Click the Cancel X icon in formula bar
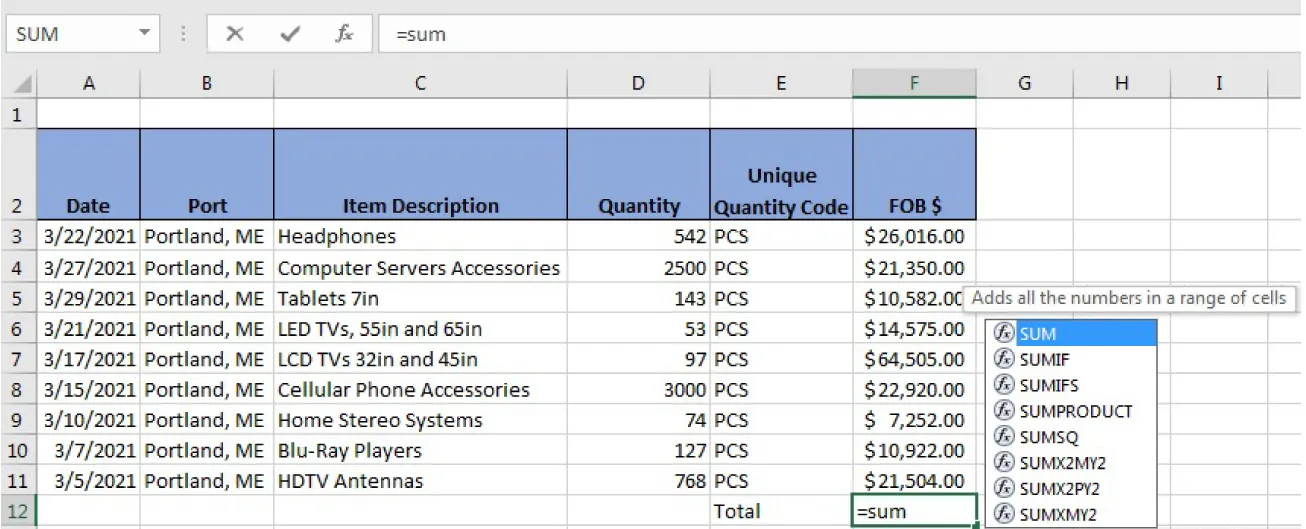 [235, 34]
